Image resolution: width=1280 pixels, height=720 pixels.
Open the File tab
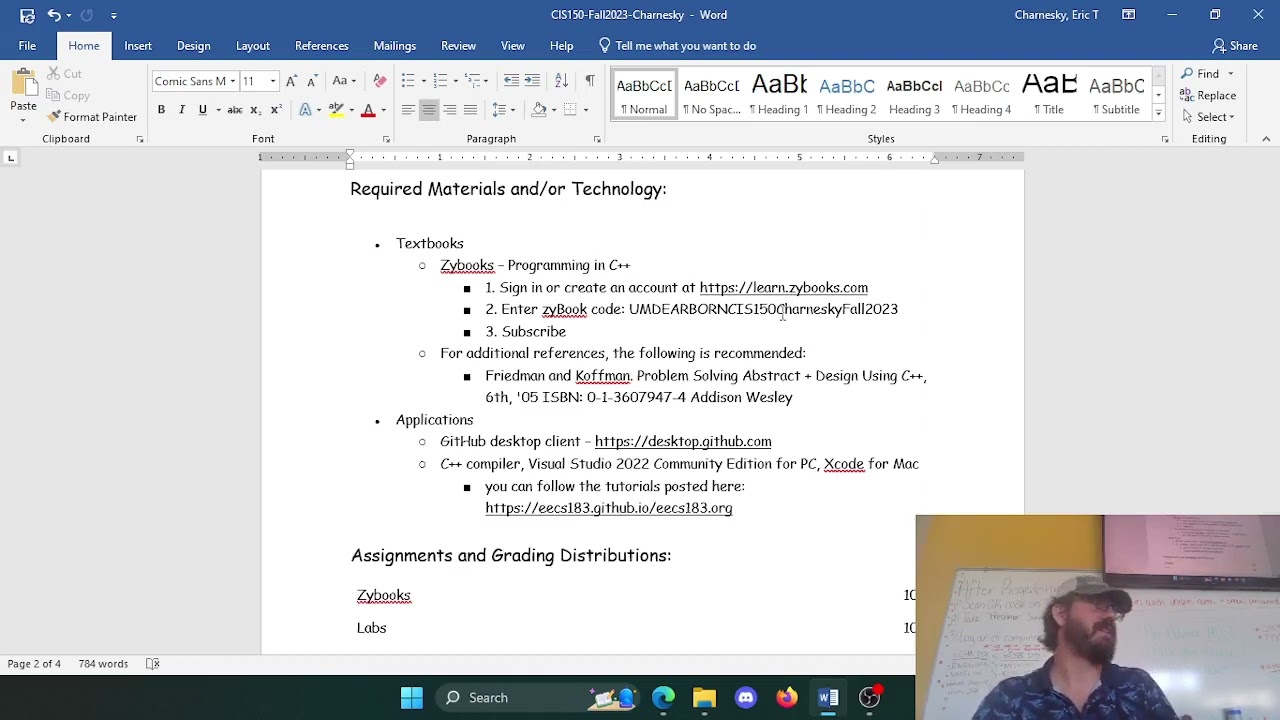pos(27,46)
